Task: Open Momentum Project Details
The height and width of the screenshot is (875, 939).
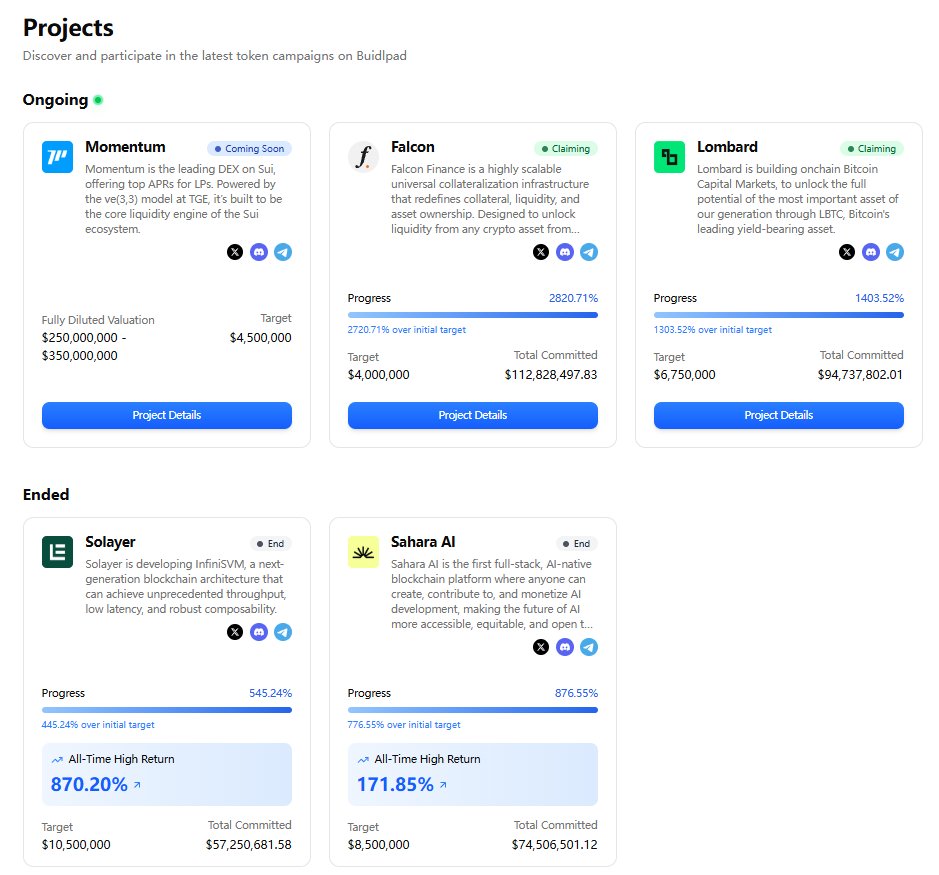Action: coord(167,415)
